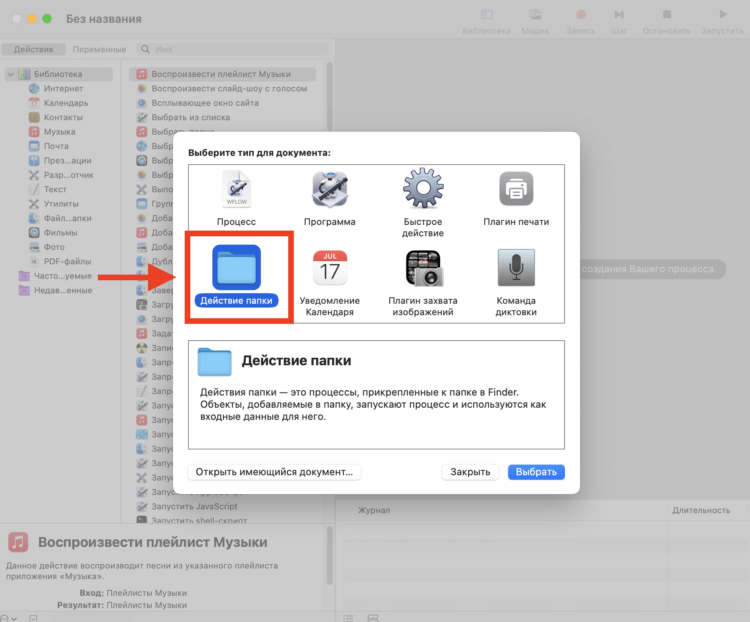Viewport: 750px width, 622px height.
Task: Select the Процесс workflow document type
Action: point(236,189)
